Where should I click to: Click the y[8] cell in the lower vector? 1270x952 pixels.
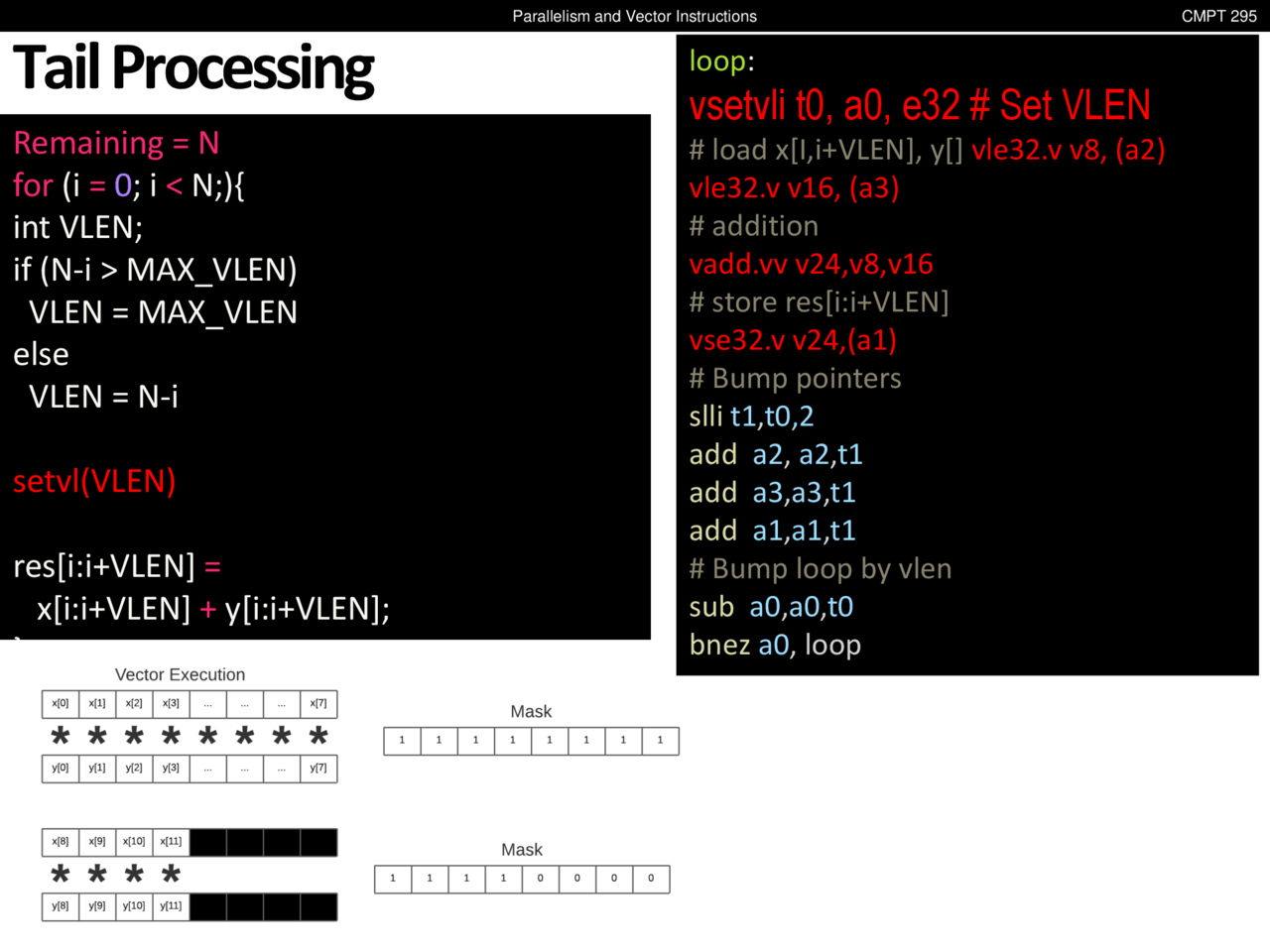pos(61,906)
